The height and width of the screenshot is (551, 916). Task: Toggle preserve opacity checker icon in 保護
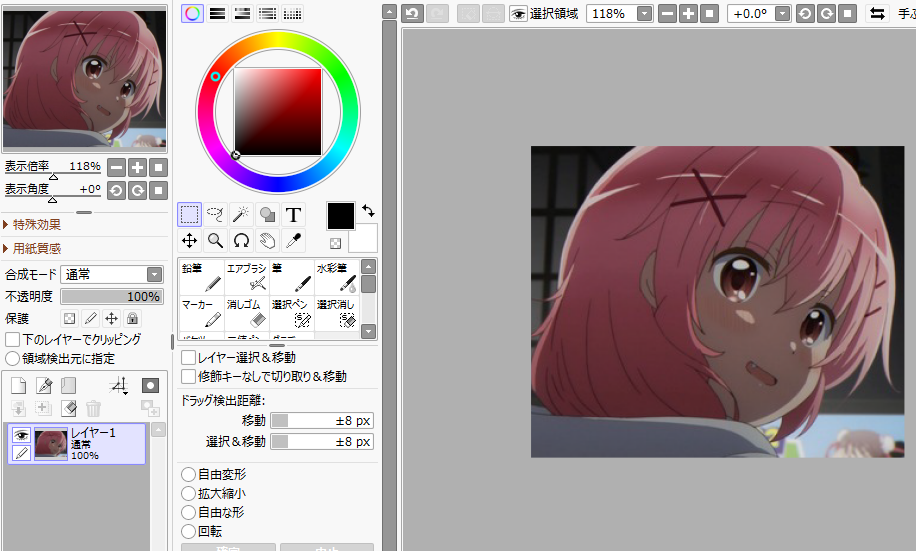[70, 318]
